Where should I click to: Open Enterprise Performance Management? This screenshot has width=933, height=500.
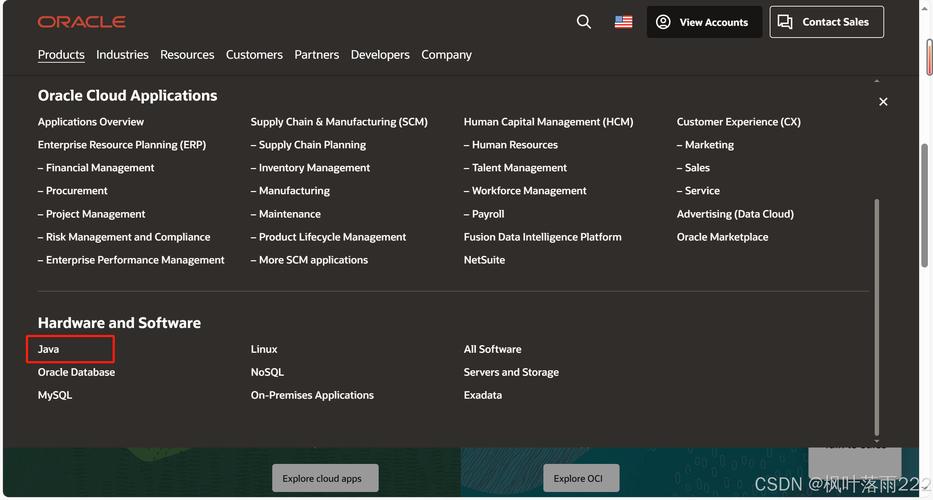coord(131,260)
